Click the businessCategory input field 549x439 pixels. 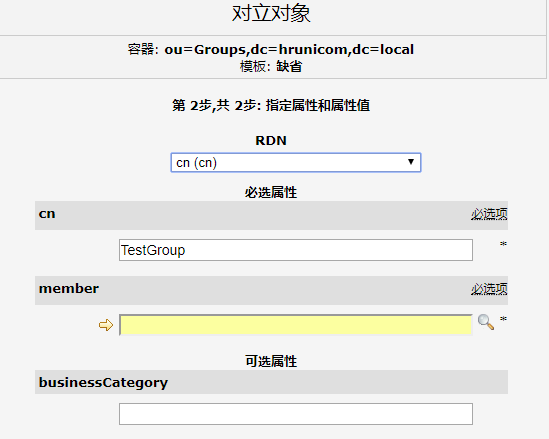point(296,414)
